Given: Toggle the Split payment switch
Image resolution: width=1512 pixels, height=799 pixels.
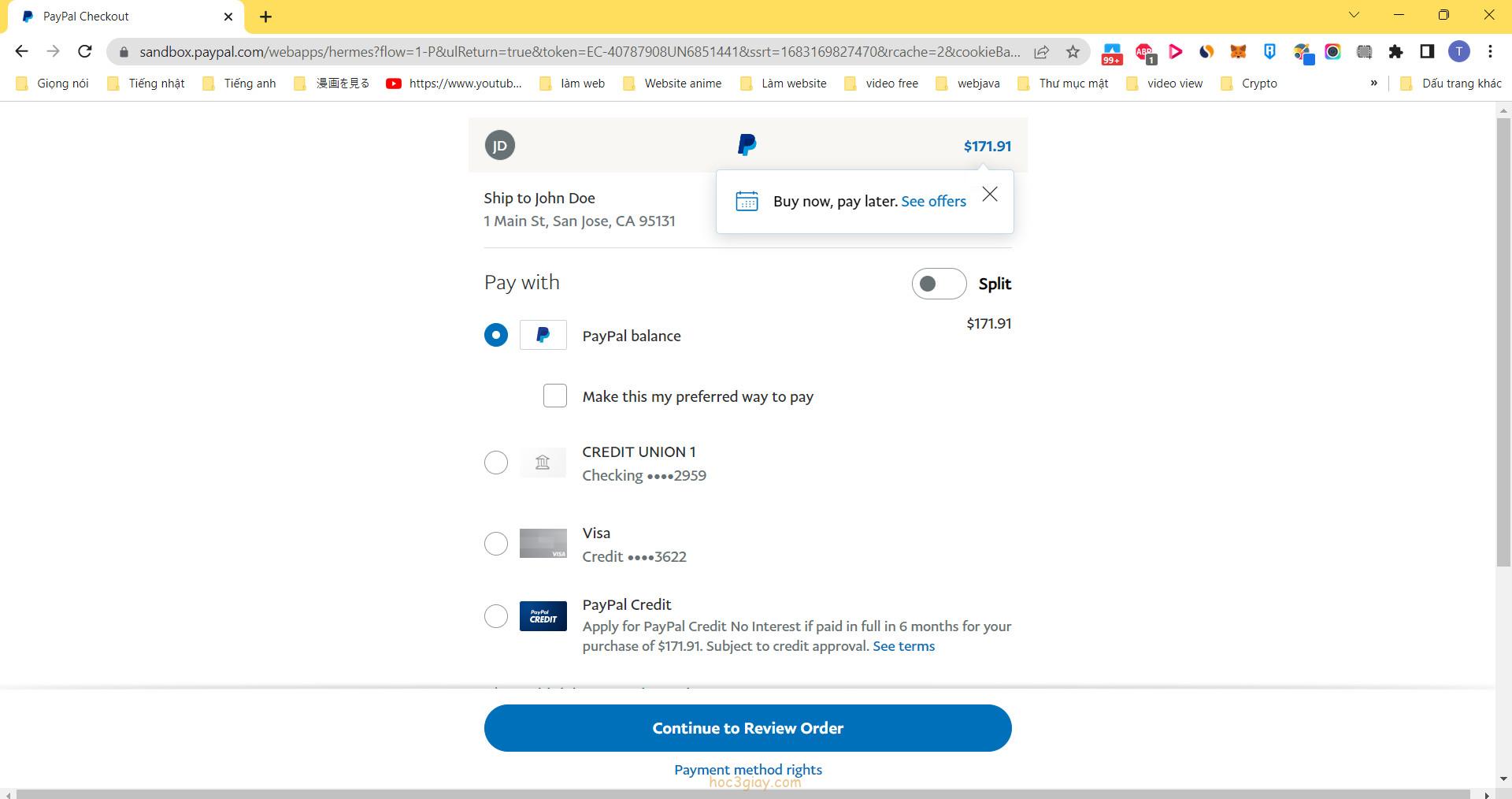Looking at the screenshot, I should (939, 284).
